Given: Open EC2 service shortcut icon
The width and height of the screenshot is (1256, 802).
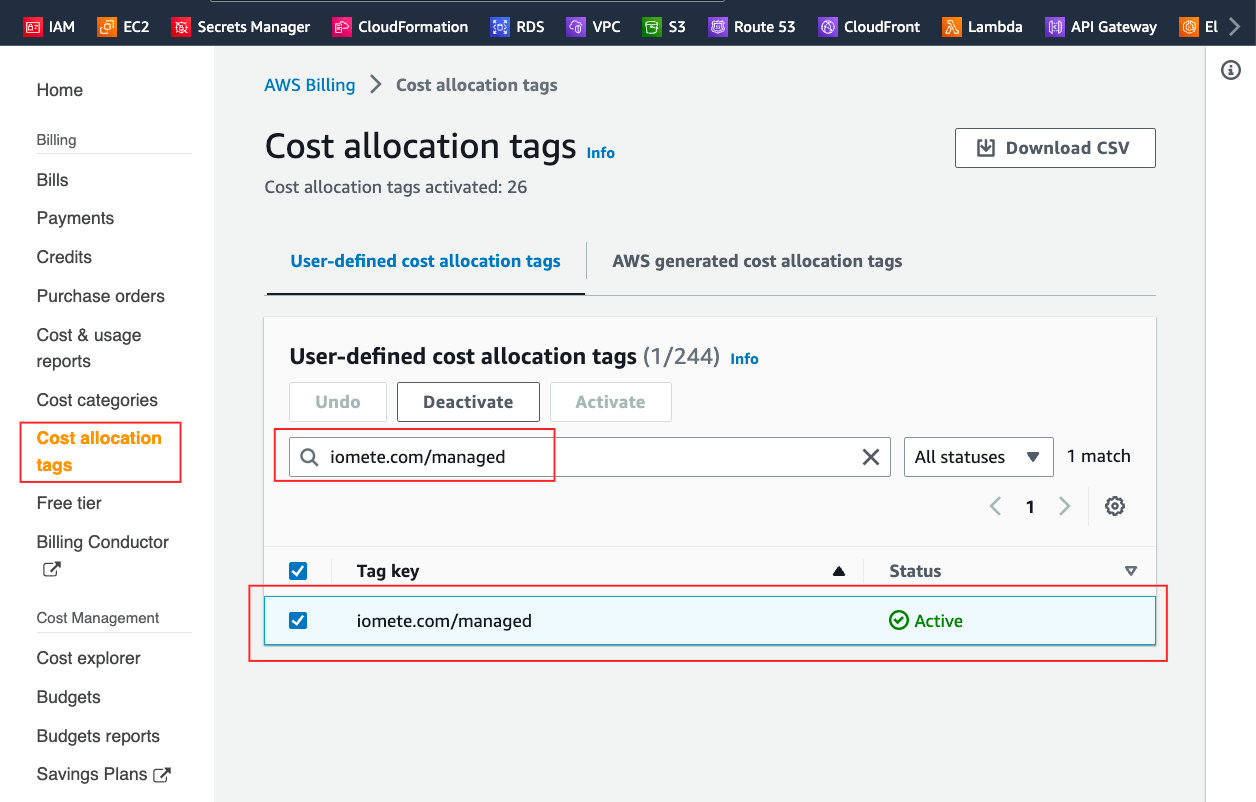Looking at the screenshot, I should [107, 27].
